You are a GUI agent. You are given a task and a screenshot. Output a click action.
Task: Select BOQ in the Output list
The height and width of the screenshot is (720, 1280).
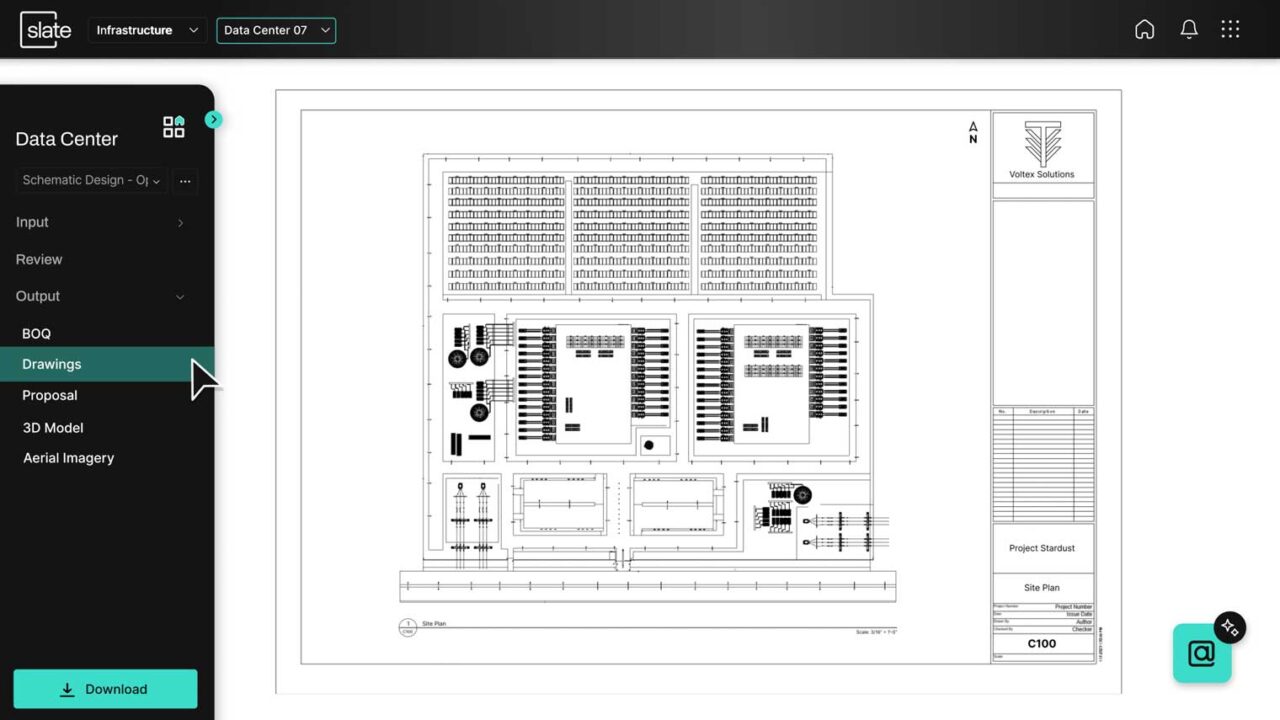click(x=36, y=333)
